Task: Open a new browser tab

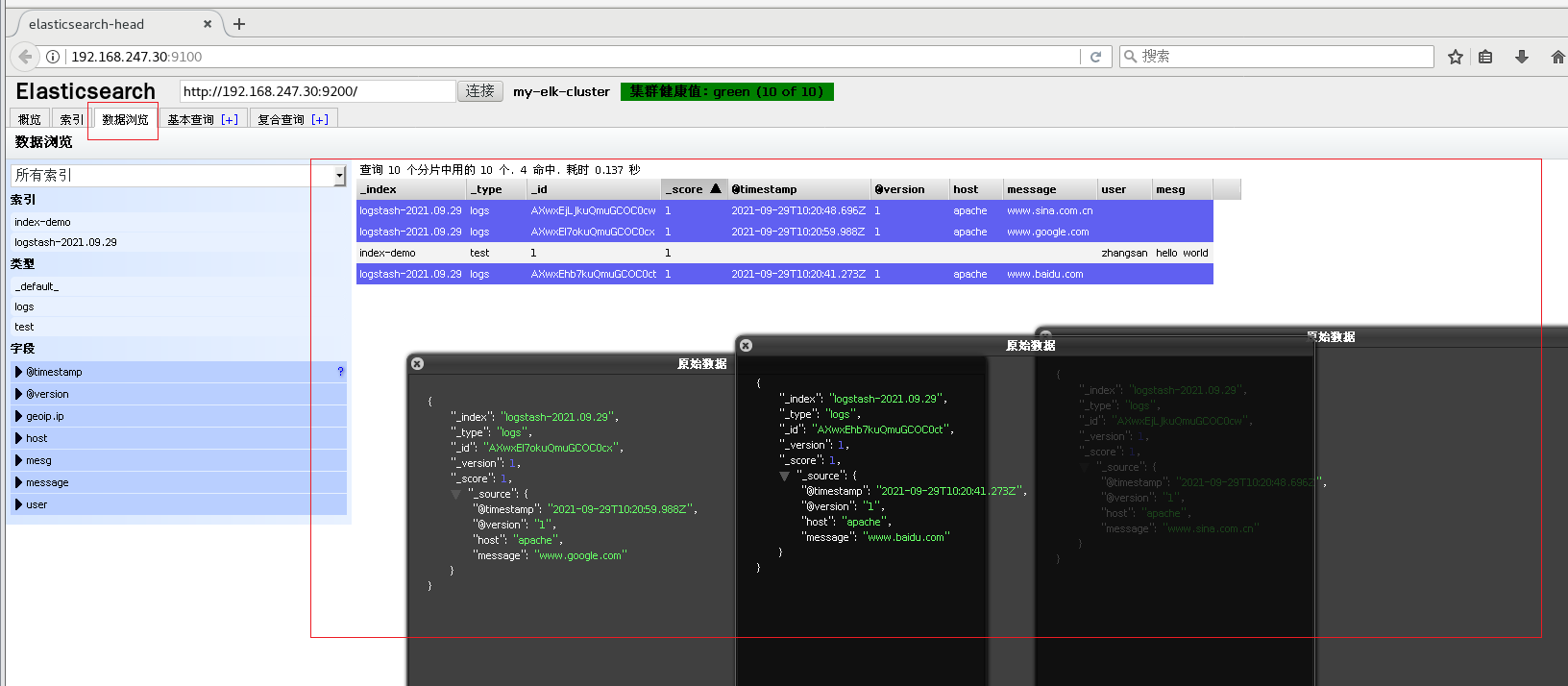Action: pos(239,24)
